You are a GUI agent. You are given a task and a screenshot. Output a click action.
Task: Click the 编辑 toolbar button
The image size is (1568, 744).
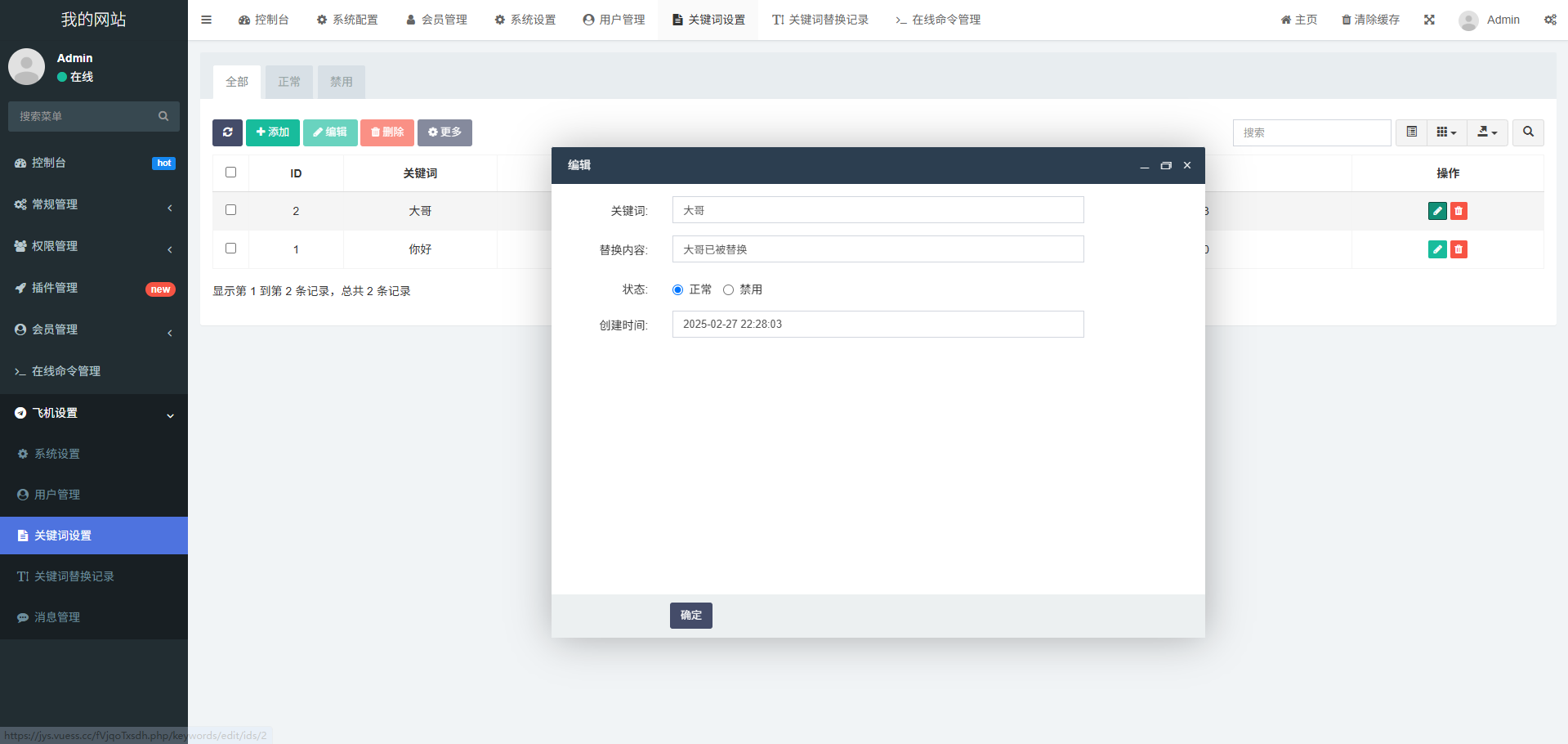point(330,132)
